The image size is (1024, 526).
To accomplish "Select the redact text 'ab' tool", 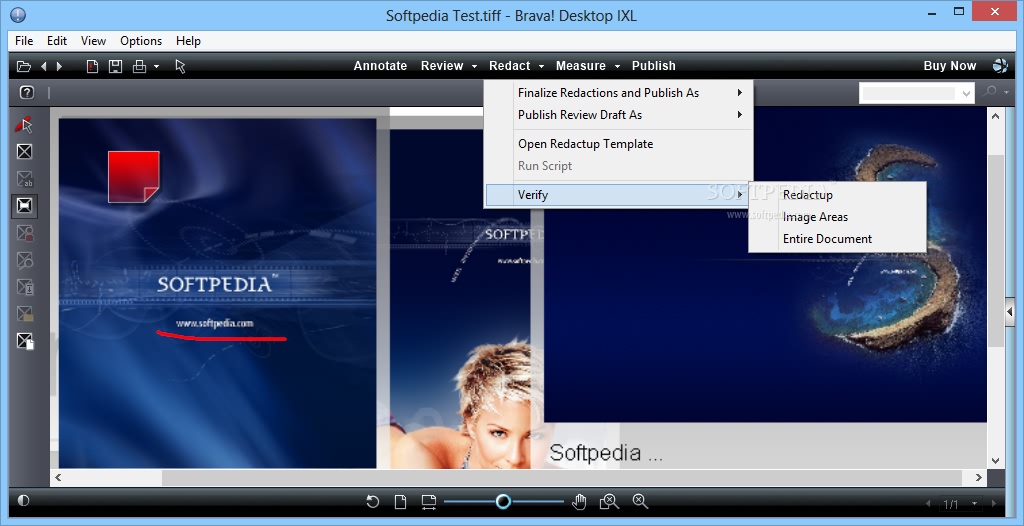I will [24, 179].
